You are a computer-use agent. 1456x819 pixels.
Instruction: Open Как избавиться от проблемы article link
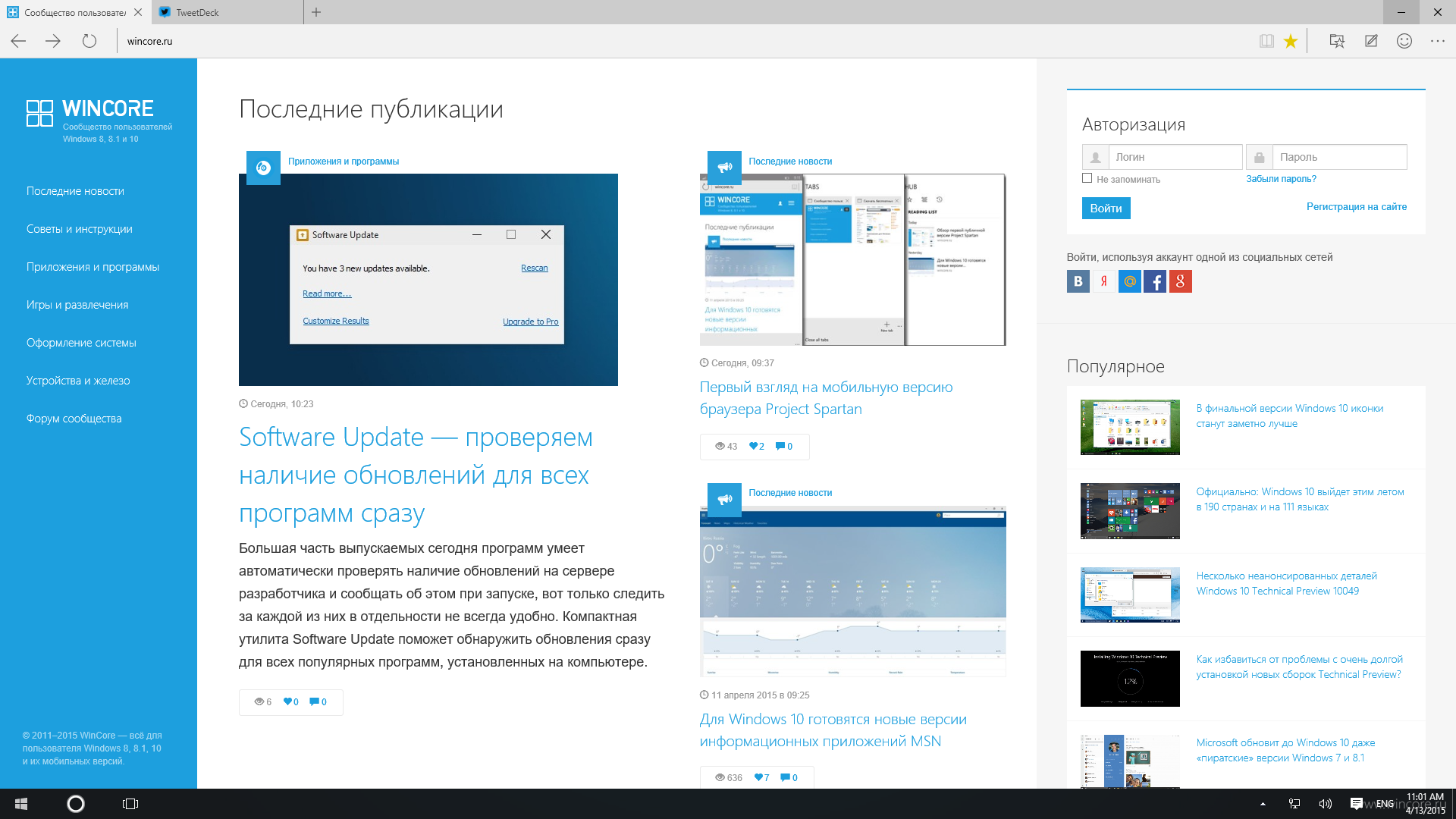click(x=1299, y=667)
